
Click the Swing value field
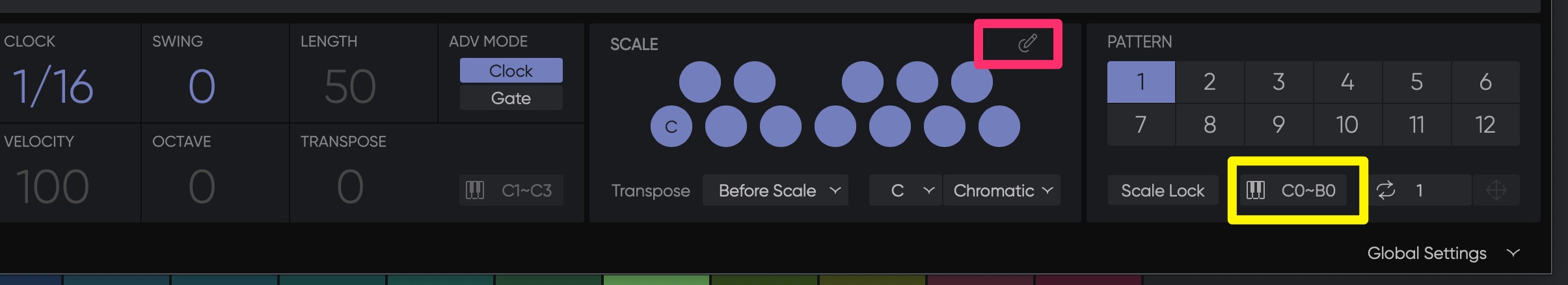point(202,87)
